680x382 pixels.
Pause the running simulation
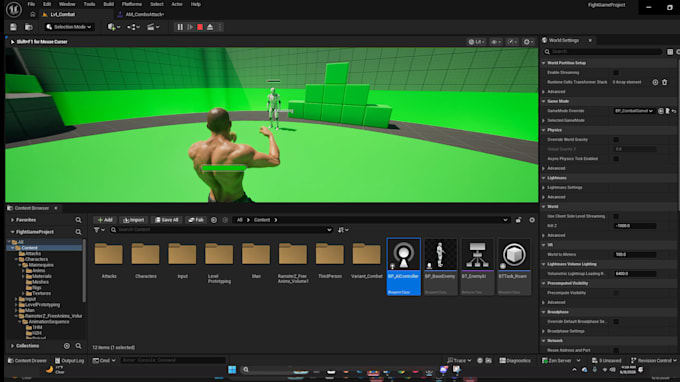(180, 27)
